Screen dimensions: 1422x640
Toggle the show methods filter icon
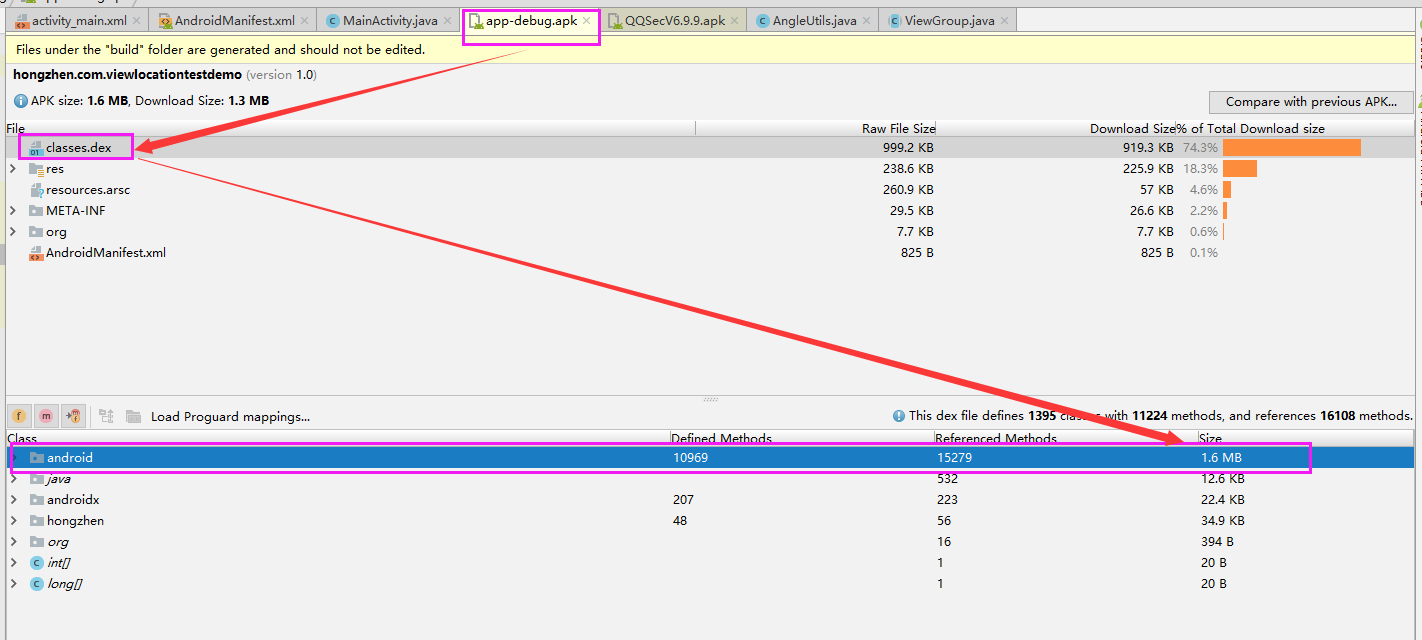(45, 415)
